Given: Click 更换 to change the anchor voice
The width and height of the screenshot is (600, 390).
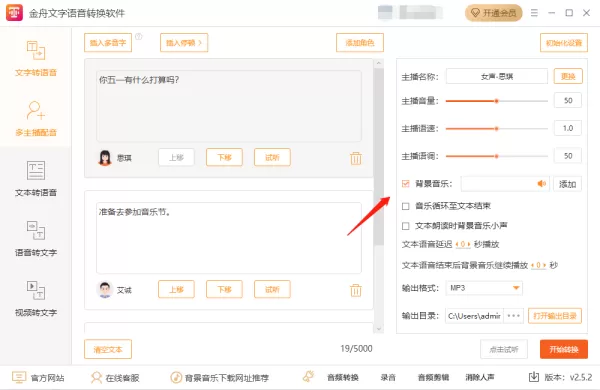Looking at the screenshot, I should (568, 76).
